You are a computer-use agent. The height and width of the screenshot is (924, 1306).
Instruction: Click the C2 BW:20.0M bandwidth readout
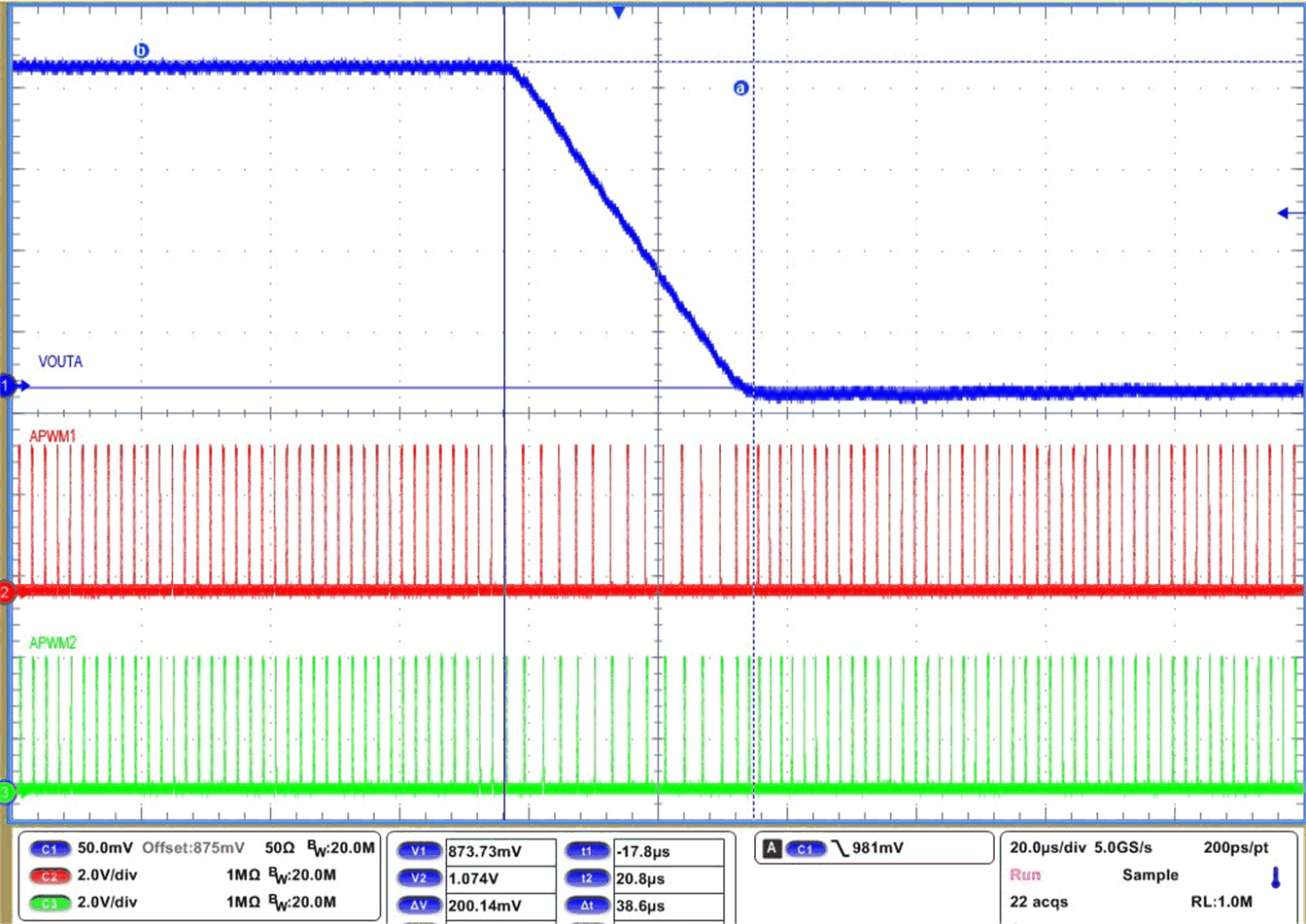tap(303, 875)
